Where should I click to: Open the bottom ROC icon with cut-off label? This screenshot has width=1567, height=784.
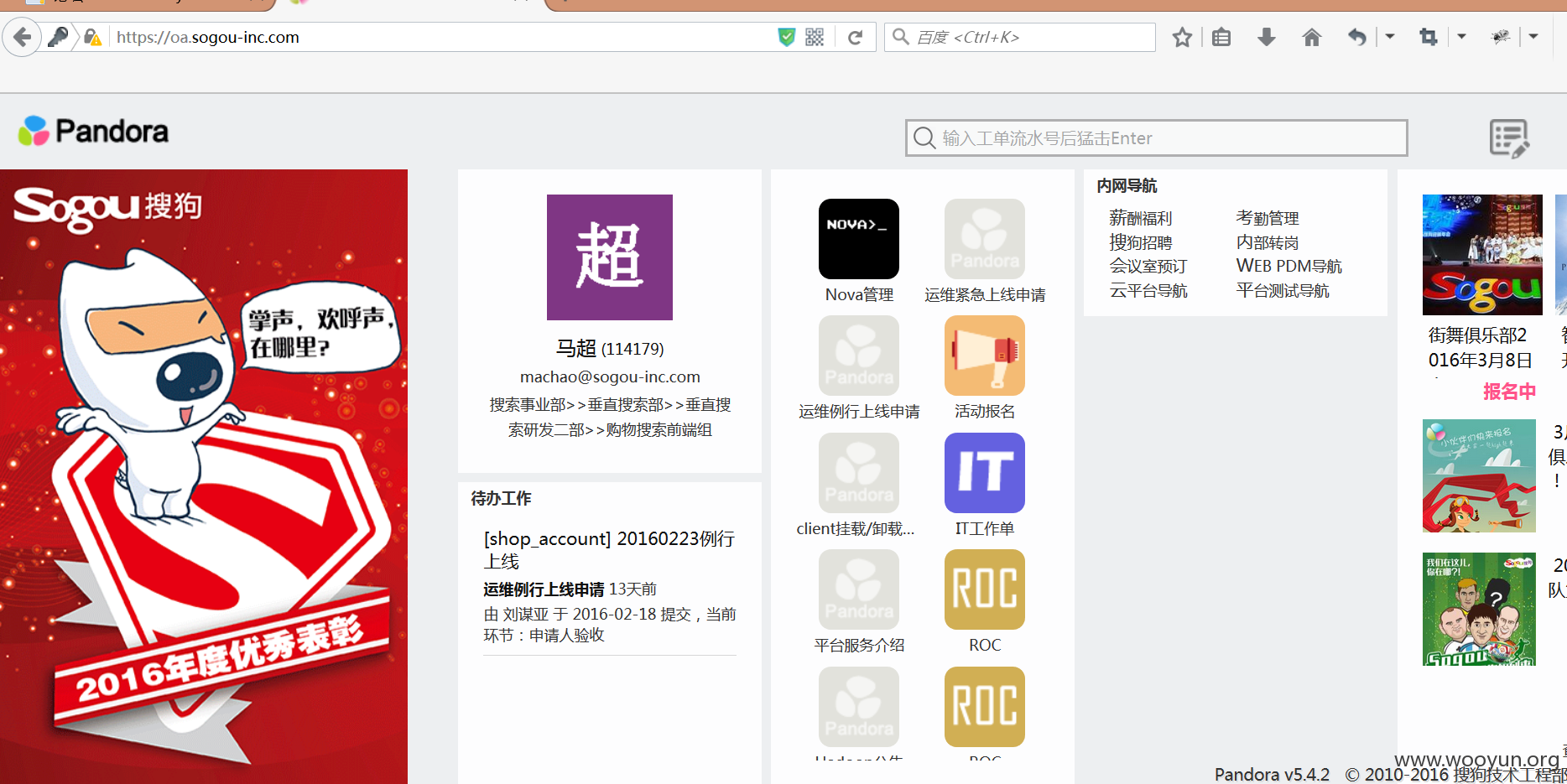tap(985, 707)
